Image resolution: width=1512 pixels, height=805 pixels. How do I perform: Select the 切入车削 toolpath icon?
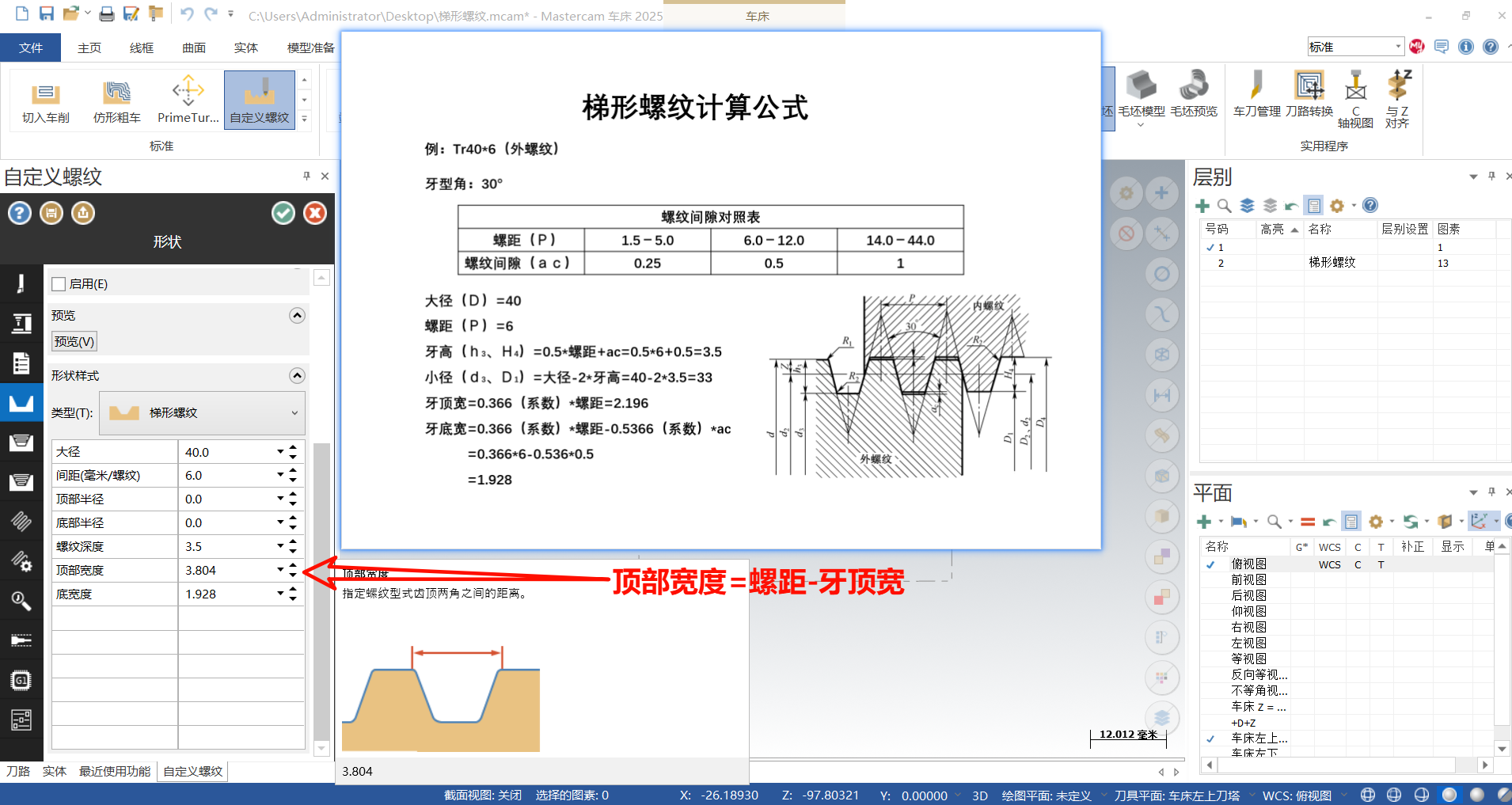[46, 101]
